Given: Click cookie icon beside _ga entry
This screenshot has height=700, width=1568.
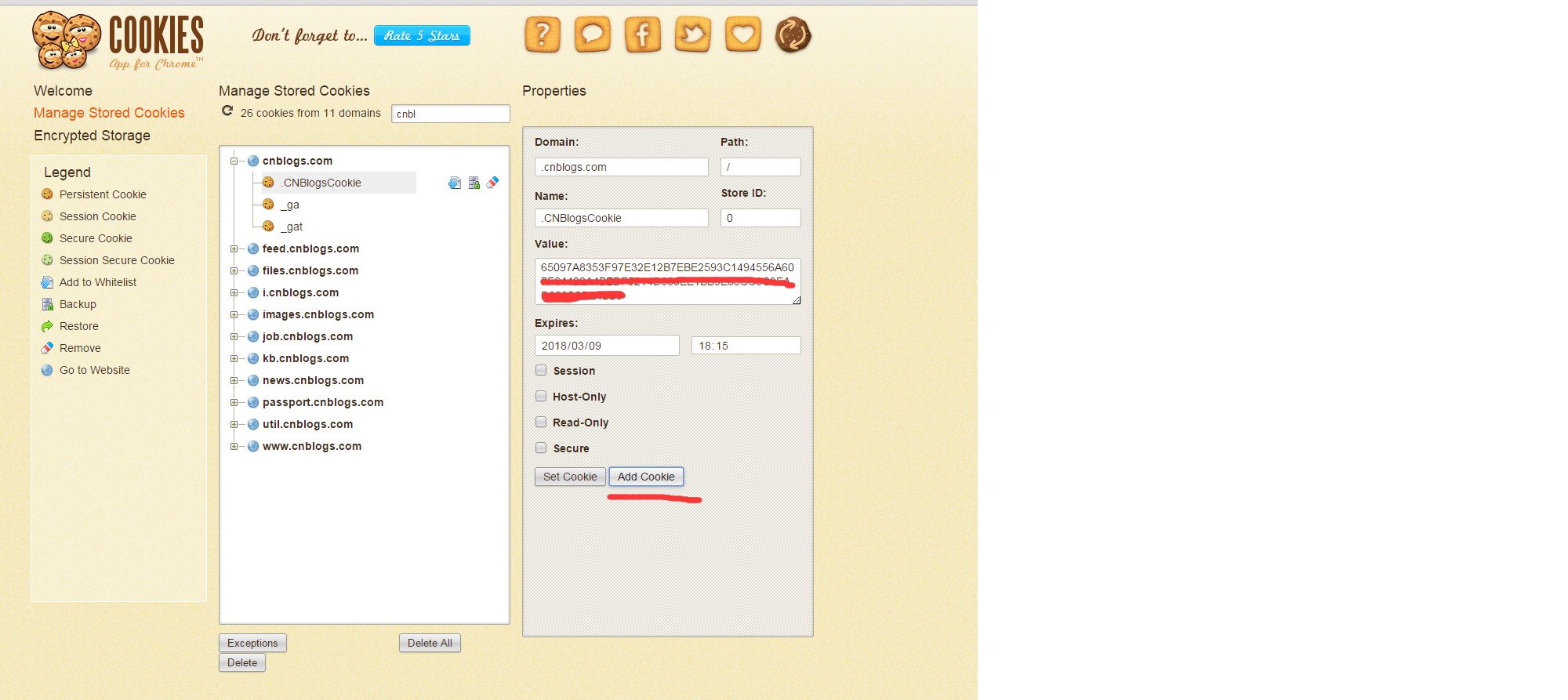Looking at the screenshot, I should click(x=268, y=204).
